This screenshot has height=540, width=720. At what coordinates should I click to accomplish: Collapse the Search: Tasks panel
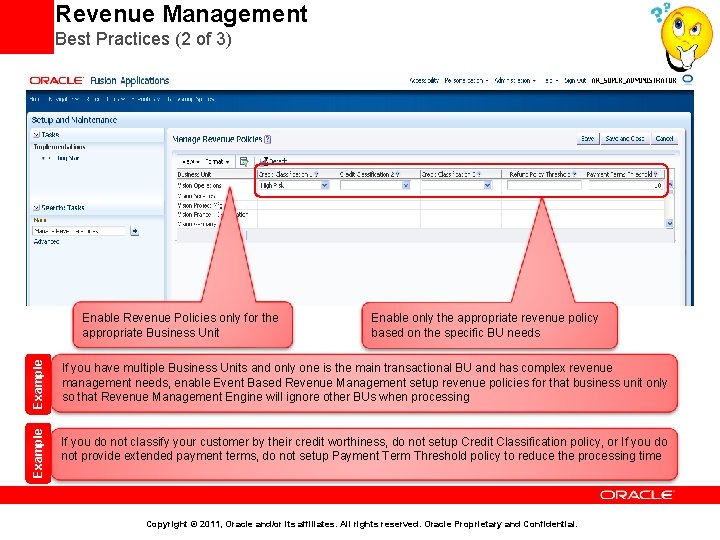(36, 208)
